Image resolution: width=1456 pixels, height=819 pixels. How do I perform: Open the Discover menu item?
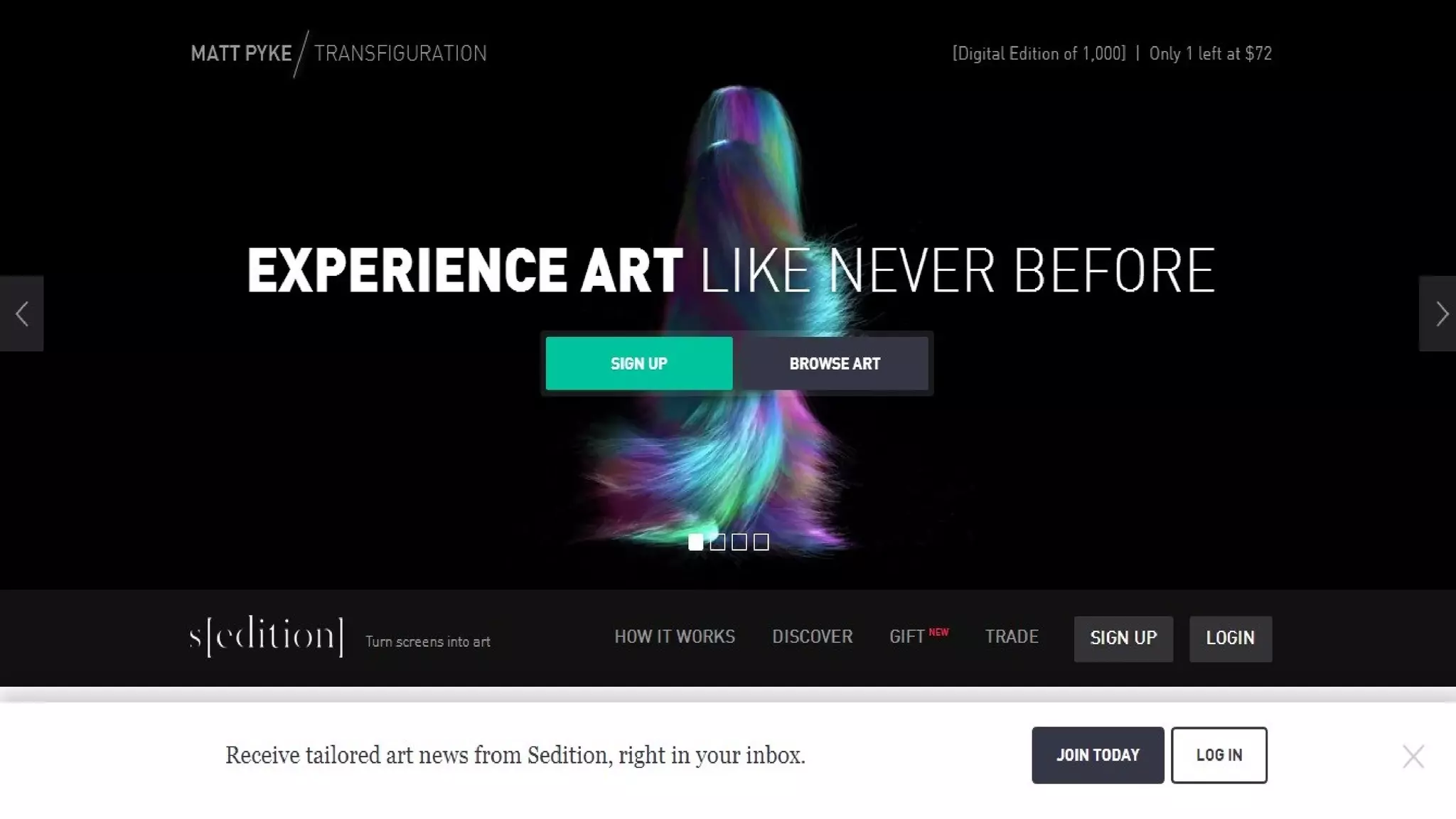(x=813, y=637)
